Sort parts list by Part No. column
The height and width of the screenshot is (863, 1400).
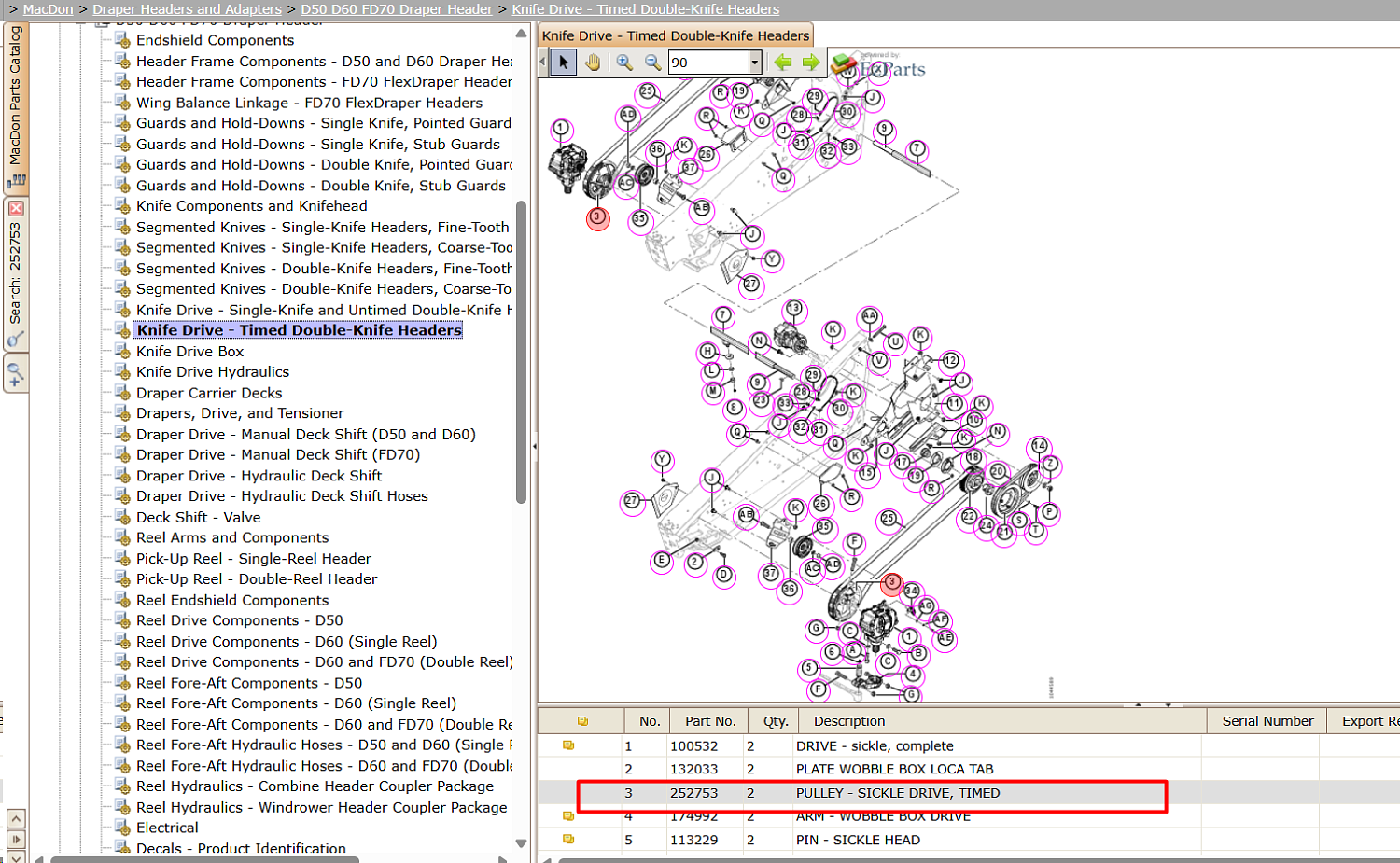click(x=710, y=721)
